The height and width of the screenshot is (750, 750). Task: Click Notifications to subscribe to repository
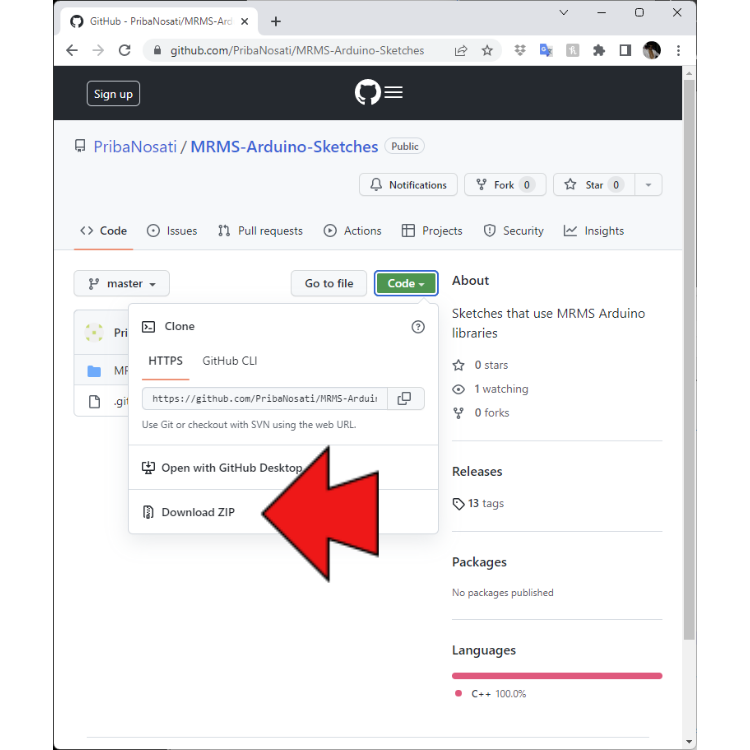pos(408,185)
